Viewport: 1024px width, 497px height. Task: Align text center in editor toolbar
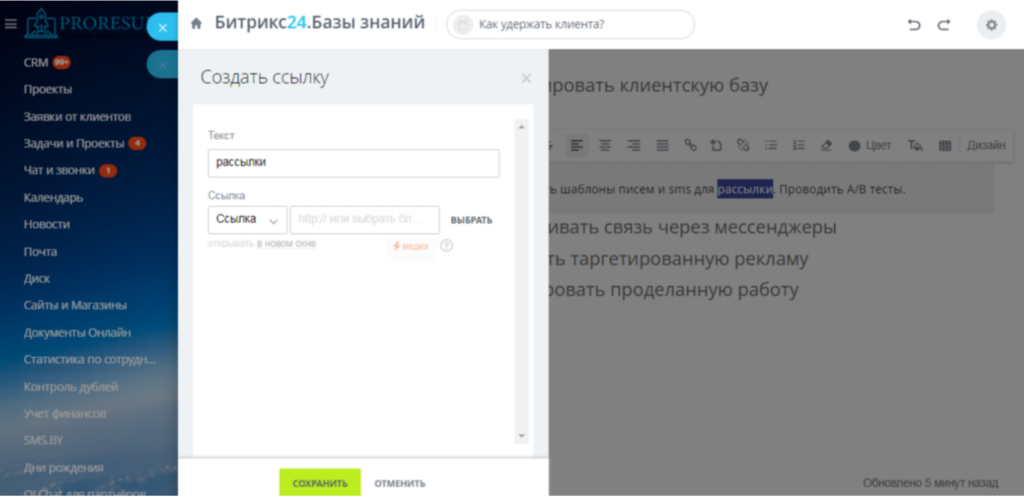point(605,146)
